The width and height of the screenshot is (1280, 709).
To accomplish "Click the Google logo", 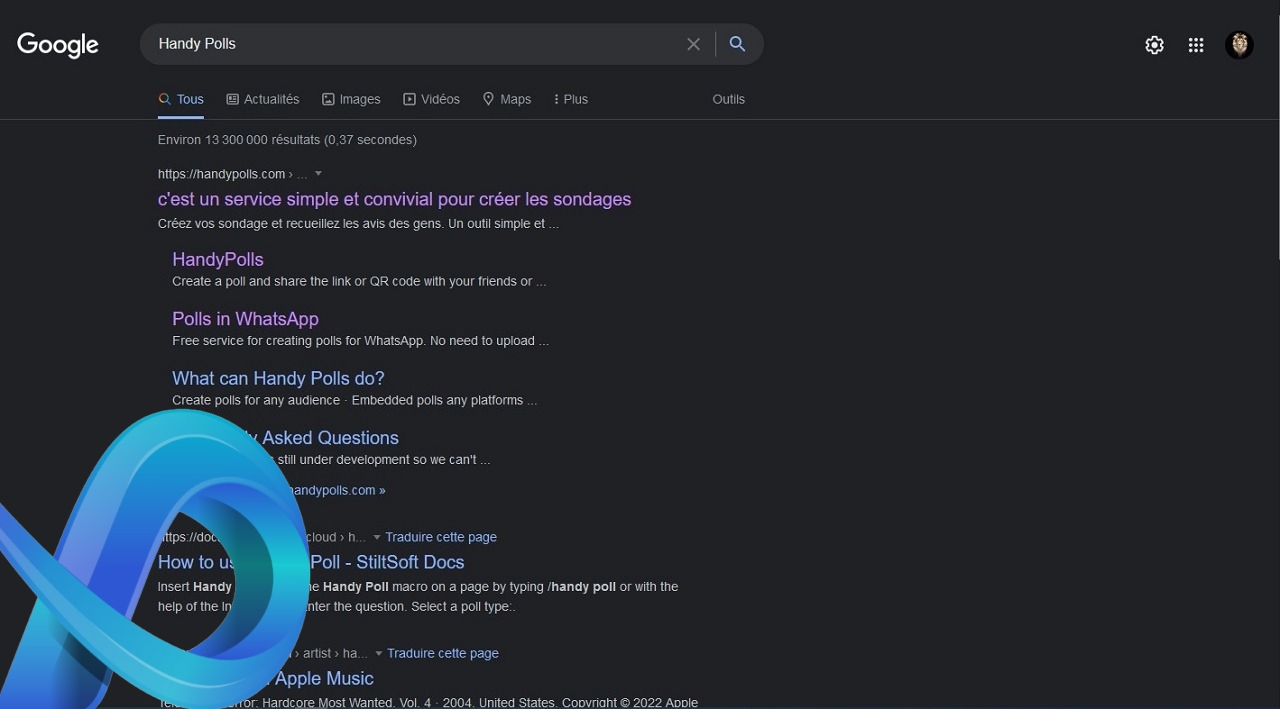I will pyautogui.click(x=58, y=45).
